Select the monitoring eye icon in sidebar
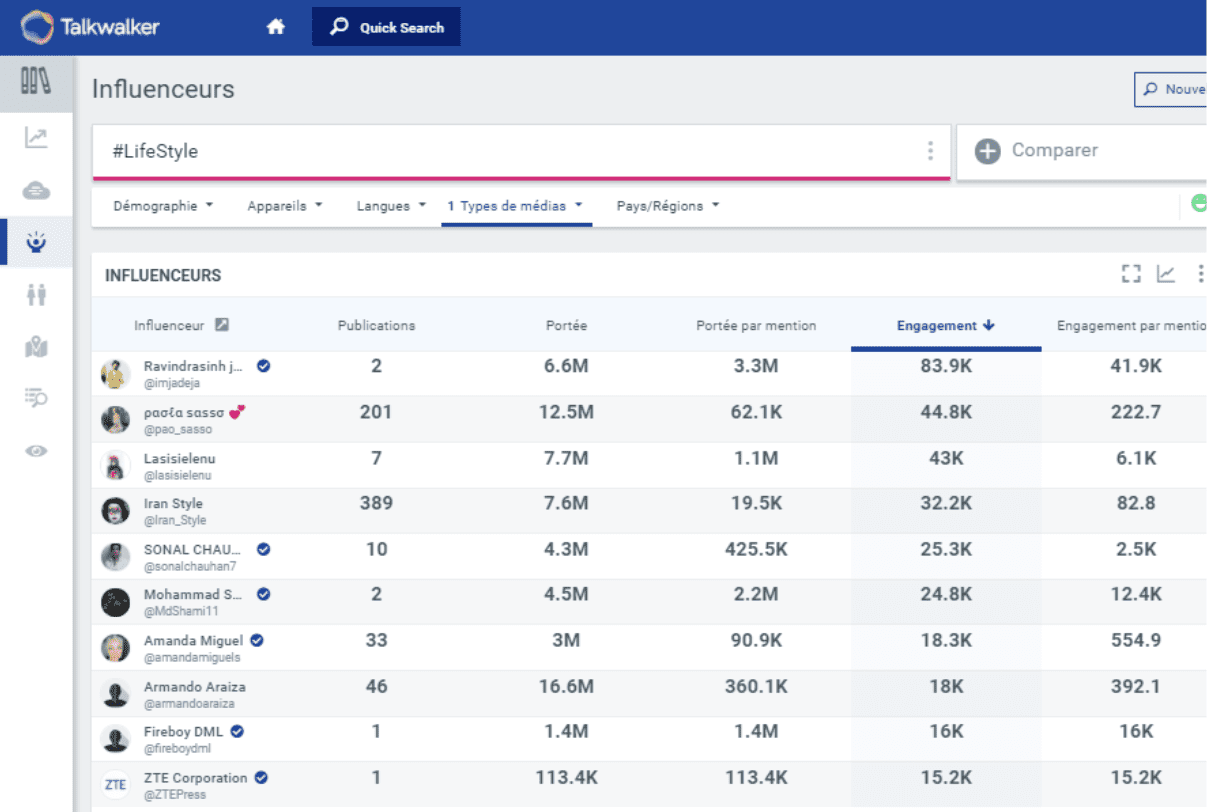This screenshot has height=812, width=1212. coord(36,451)
